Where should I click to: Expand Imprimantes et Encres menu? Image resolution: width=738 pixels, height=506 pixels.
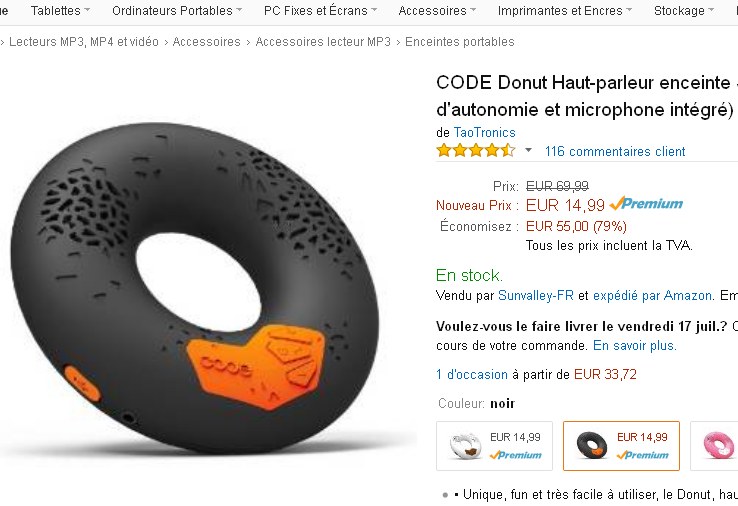pyautogui.click(x=565, y=10)
